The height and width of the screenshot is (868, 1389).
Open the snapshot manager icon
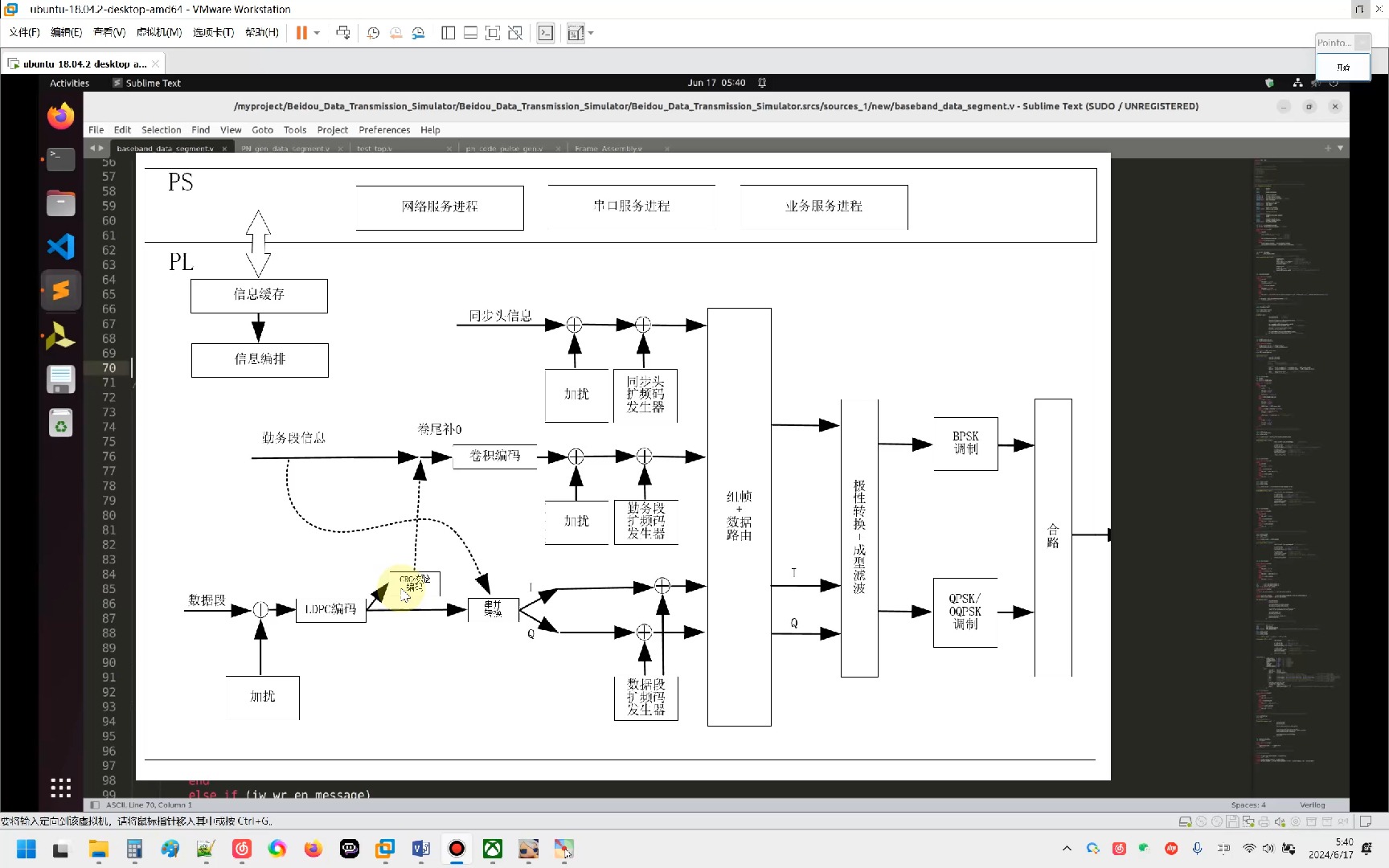point(418,33)
